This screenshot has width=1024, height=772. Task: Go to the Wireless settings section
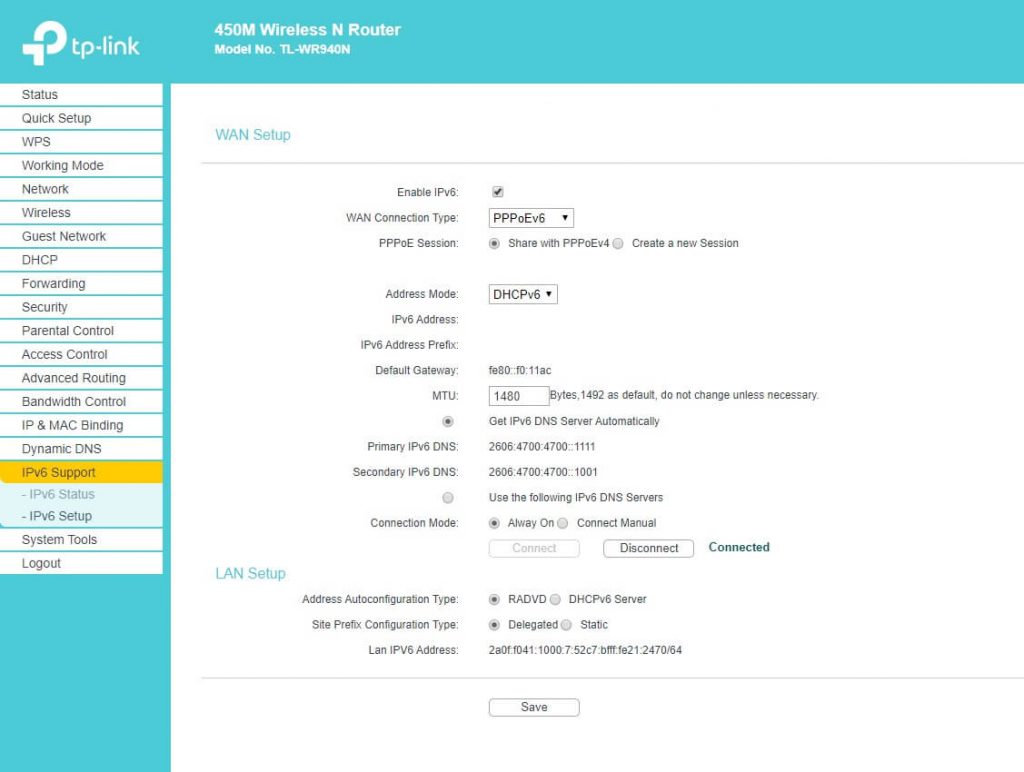click(45, 212)
